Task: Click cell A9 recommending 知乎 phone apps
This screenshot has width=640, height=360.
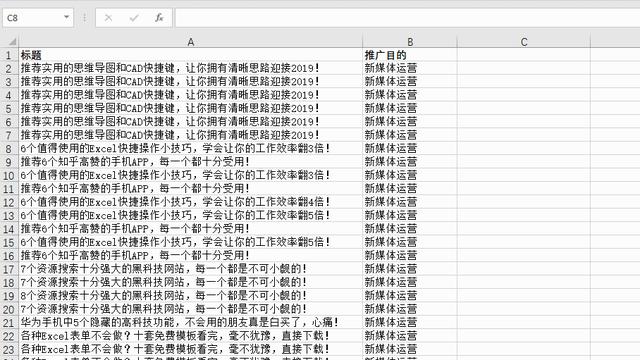Action: (191, 162)
